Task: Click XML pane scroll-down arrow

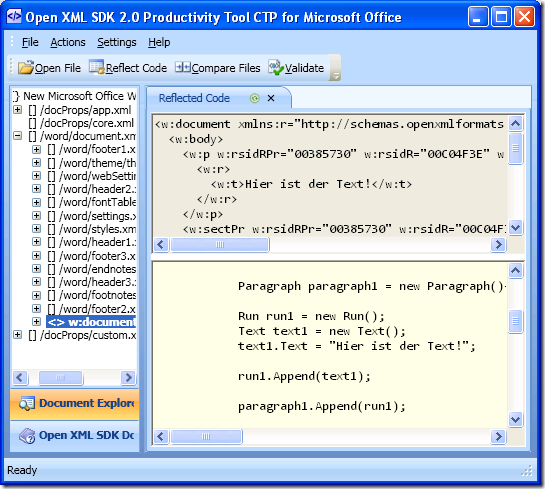Action: click(x=515, y=228)
